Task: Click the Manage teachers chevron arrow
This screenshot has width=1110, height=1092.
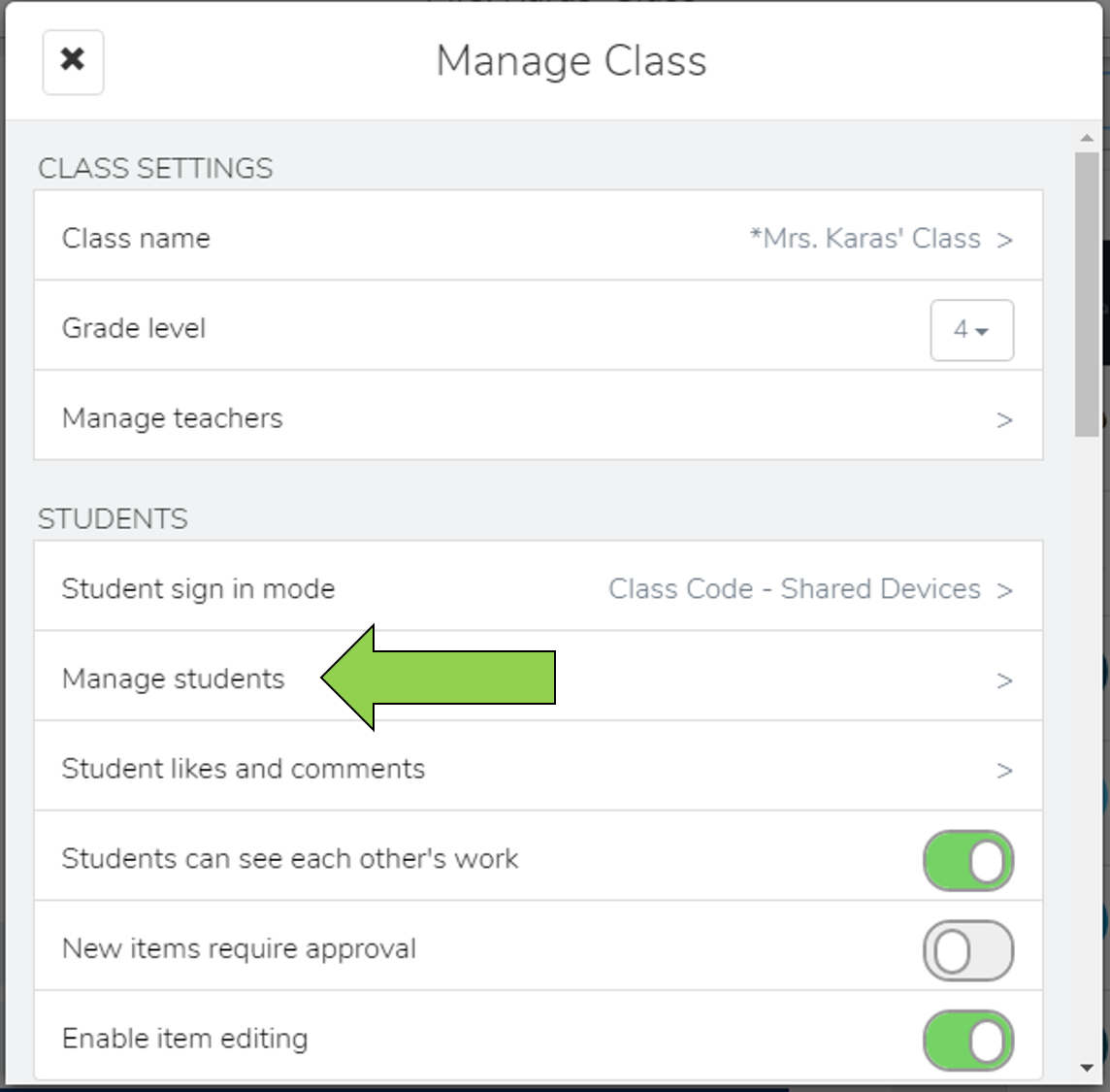Action: (x=1004, y=420)
